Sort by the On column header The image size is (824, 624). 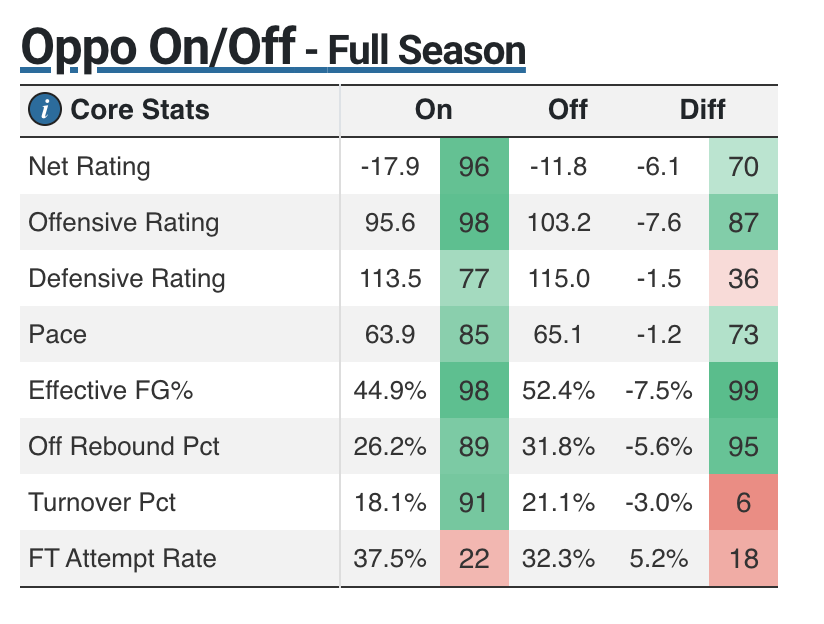point(433,109)
